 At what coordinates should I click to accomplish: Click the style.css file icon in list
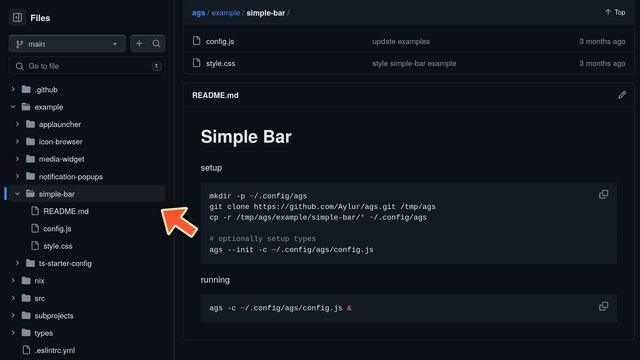pyautogui.click(x=197, y=63)
